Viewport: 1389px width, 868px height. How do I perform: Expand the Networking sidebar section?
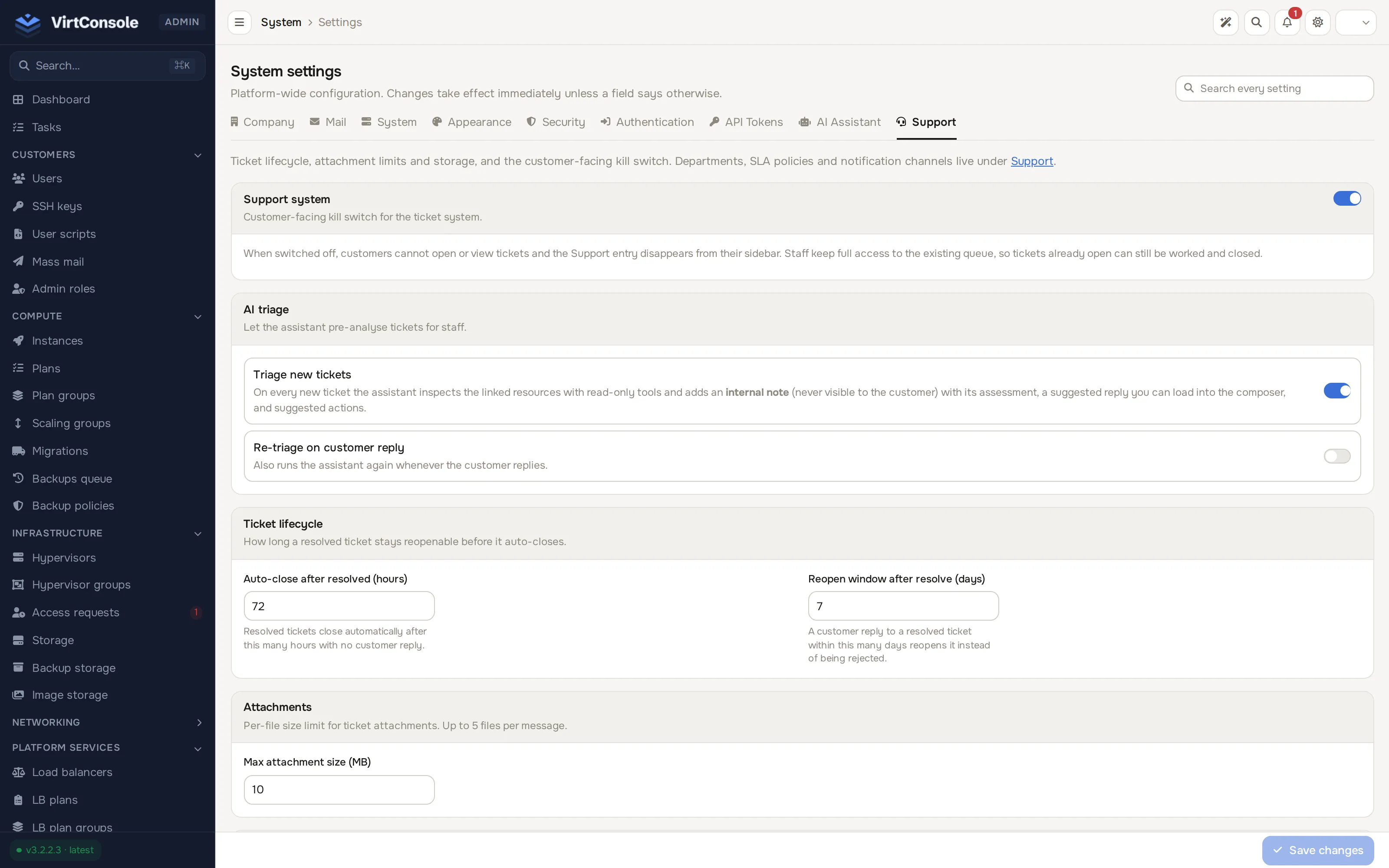point(107,722)
